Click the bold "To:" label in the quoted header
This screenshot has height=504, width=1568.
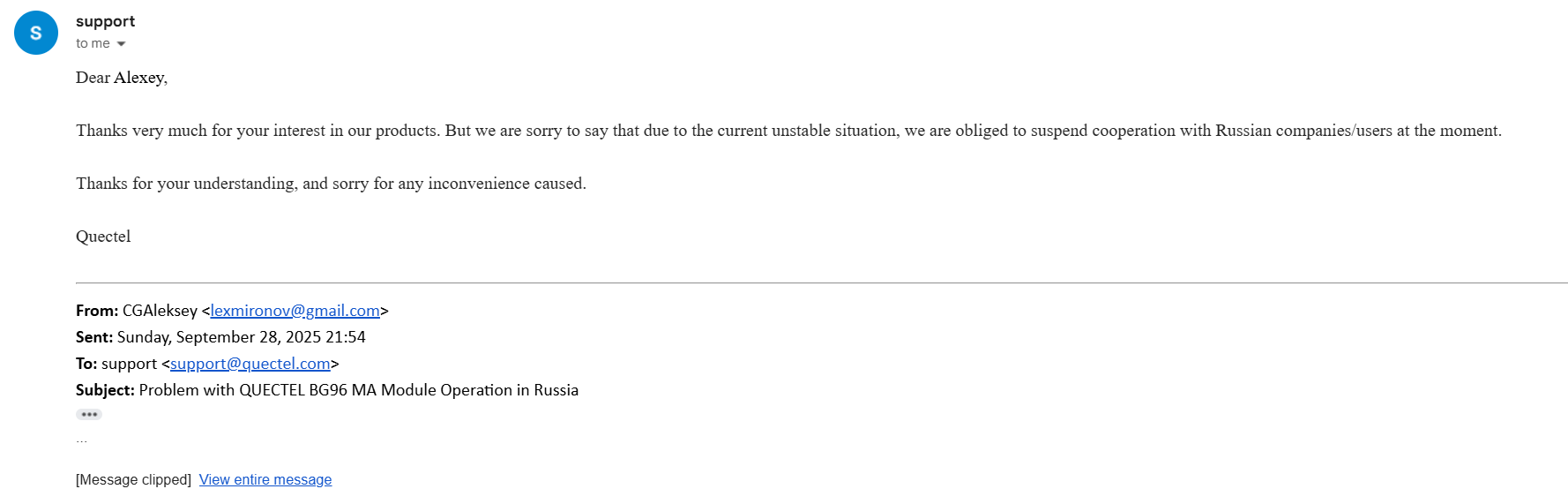coord(86,364)
